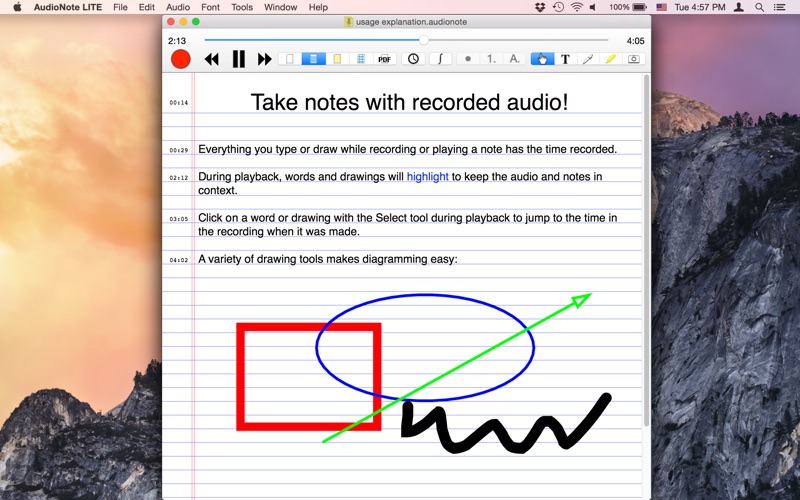This screenshot has width=800, height=500.
Task: Select the blank white paper style
Action: point(290,59)
